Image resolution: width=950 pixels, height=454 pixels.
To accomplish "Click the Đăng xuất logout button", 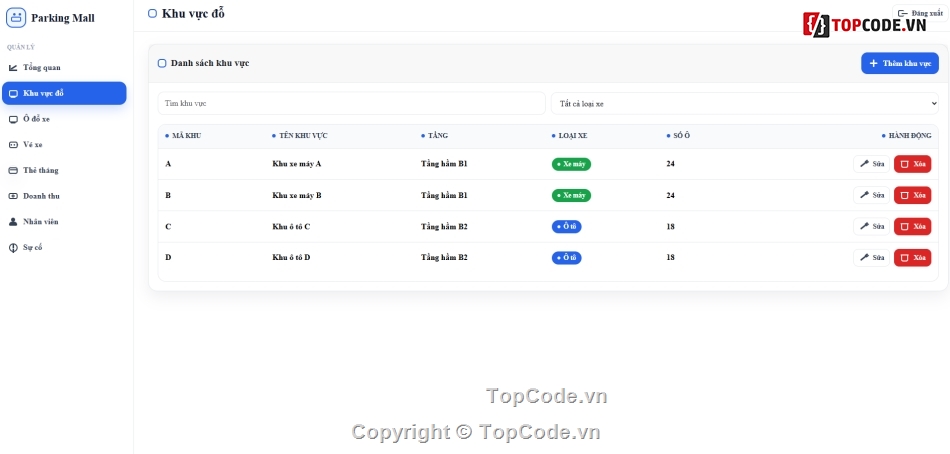I will pyautogui.click(x=920, y=13).
